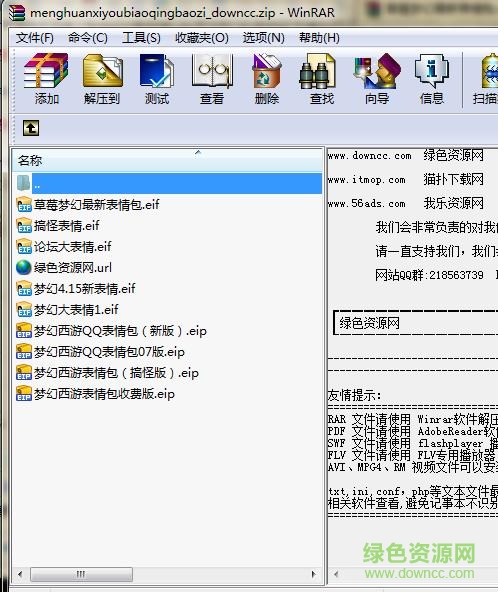Viewport: 498px width, 592px height.
Task: Open the 查找 (Find) binoculars tool
Action: 322,79
